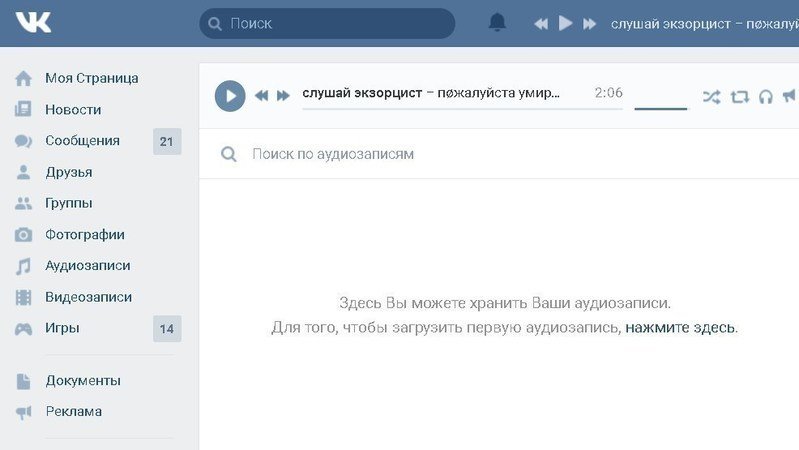Open the headphones recommendations icon

[x=765, y=96]
